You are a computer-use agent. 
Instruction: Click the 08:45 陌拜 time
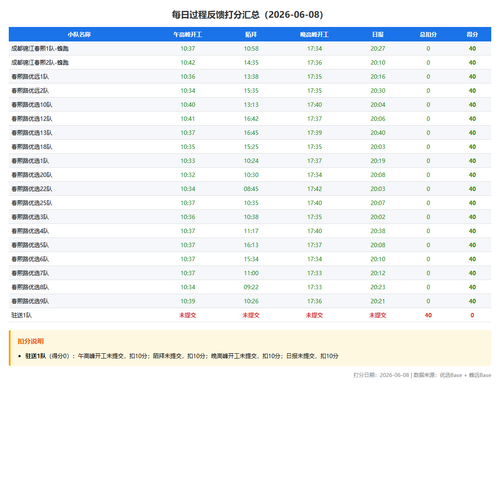(x=251, y=189)
